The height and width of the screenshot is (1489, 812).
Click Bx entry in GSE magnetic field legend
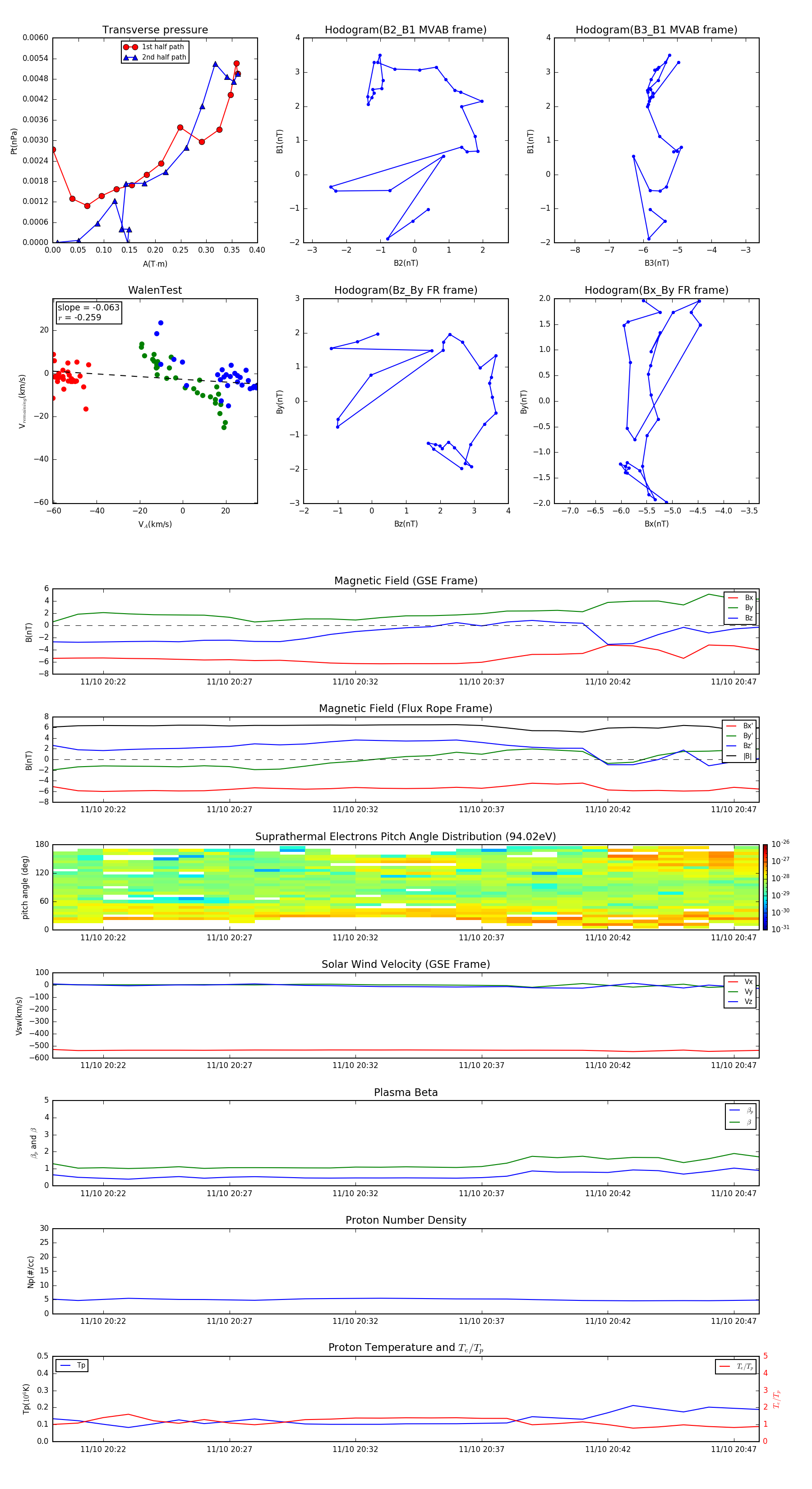click(741, 598)
